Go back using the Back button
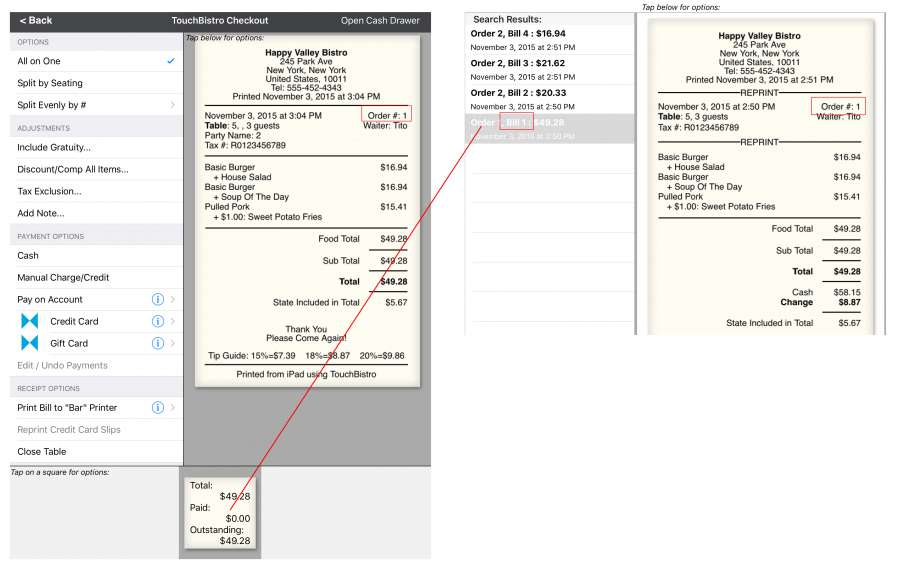 [x=36, y=20]
